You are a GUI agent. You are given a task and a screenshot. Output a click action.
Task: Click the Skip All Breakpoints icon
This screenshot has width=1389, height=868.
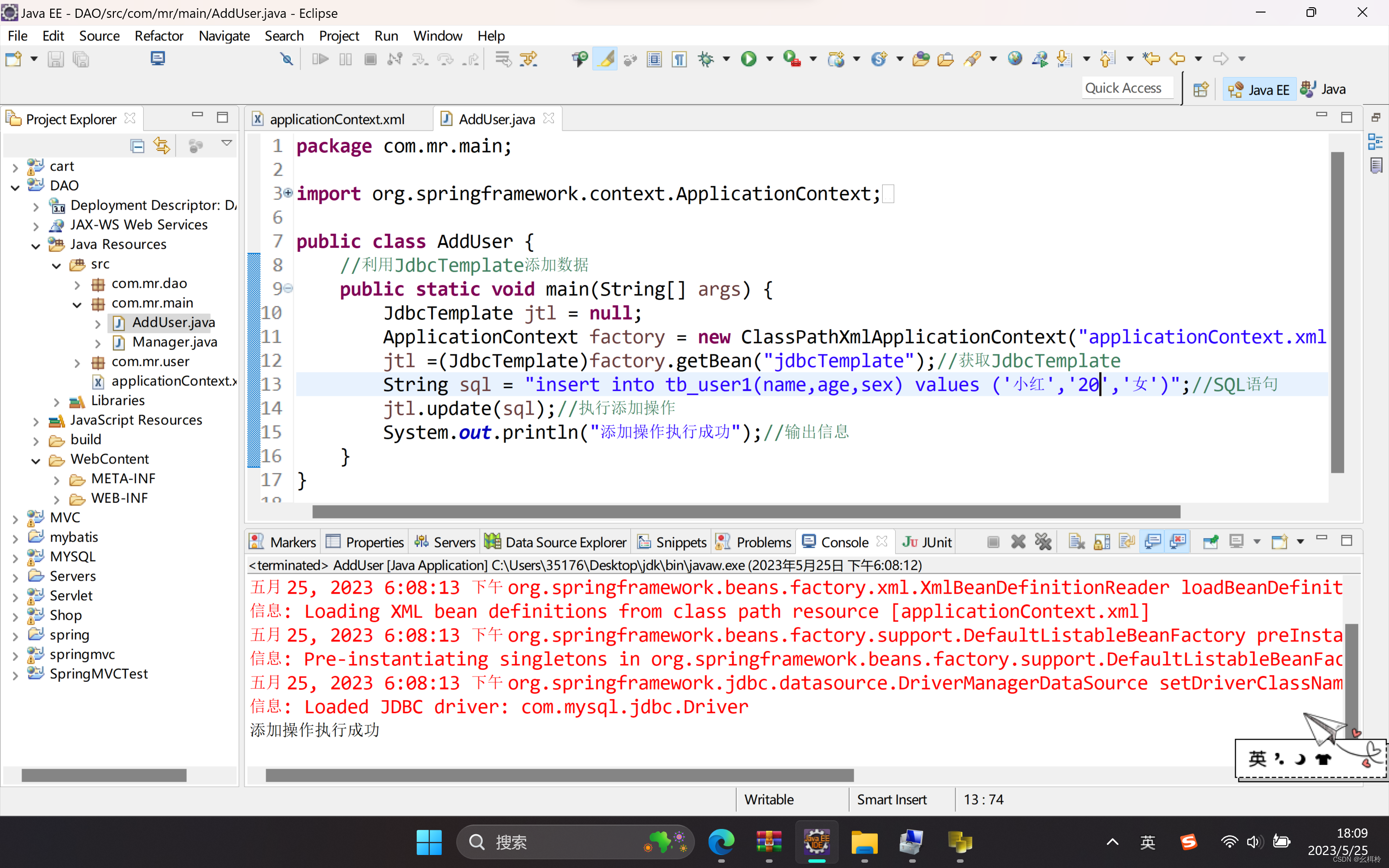tap(286, 58)
